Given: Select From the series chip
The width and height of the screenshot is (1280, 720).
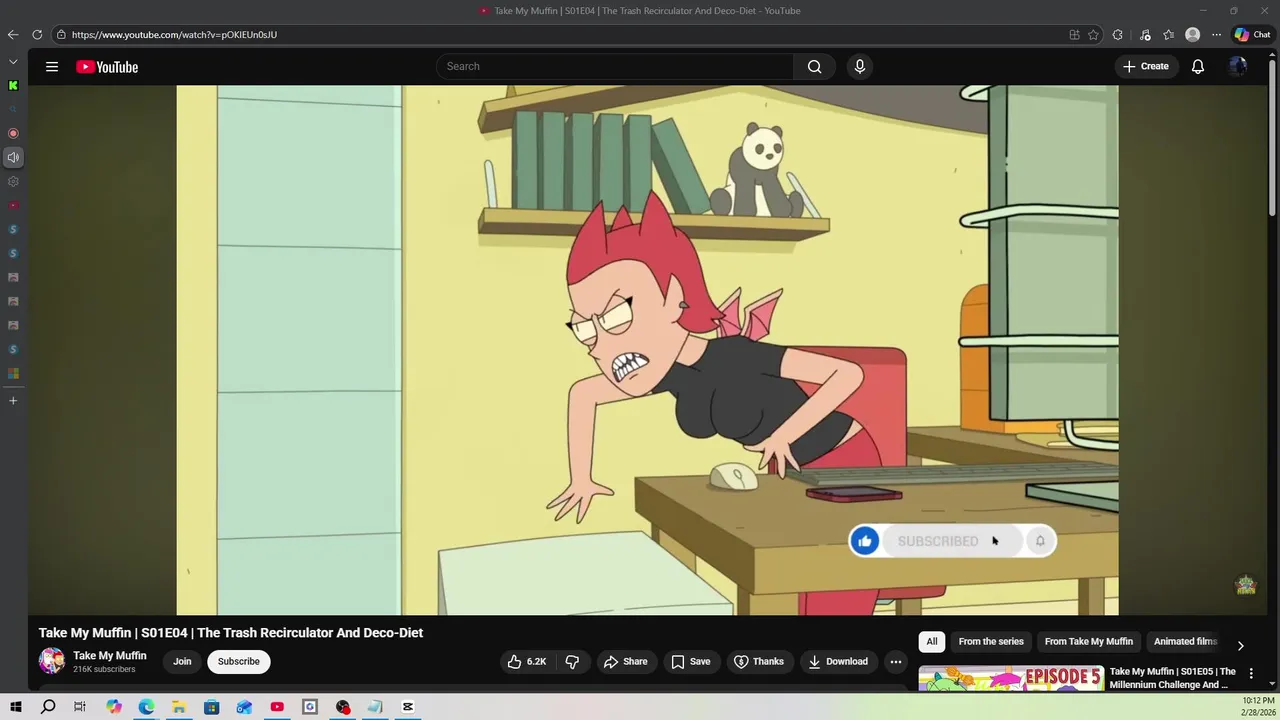Looking at the screenshot, I should tap(991, 641).
